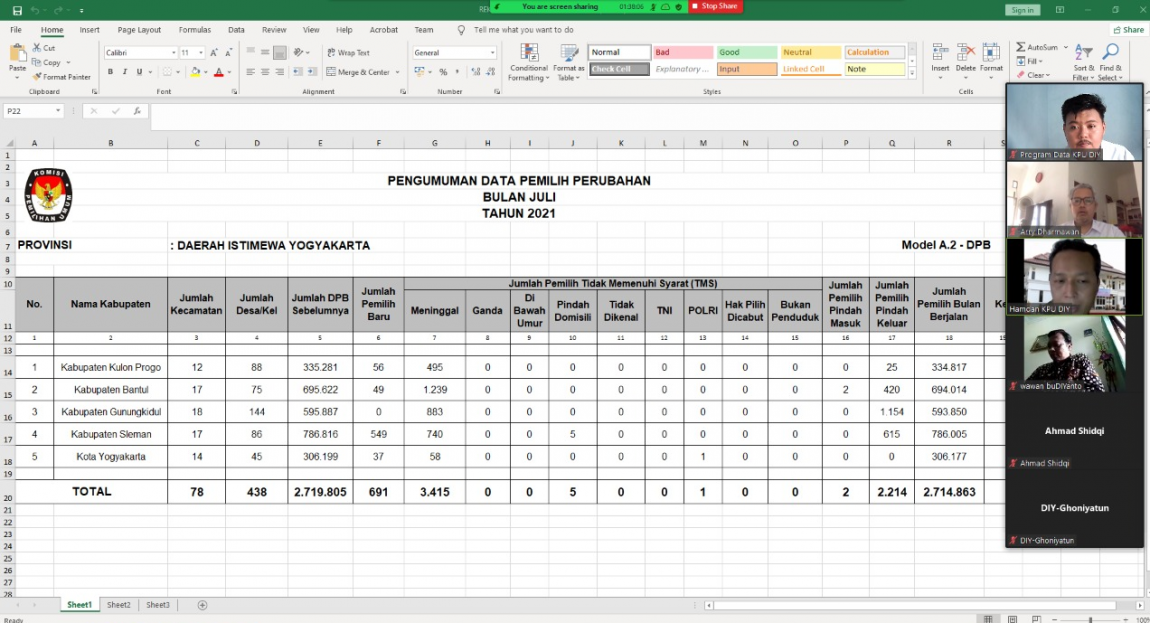Click the Sign in button

coord(1022,10)
